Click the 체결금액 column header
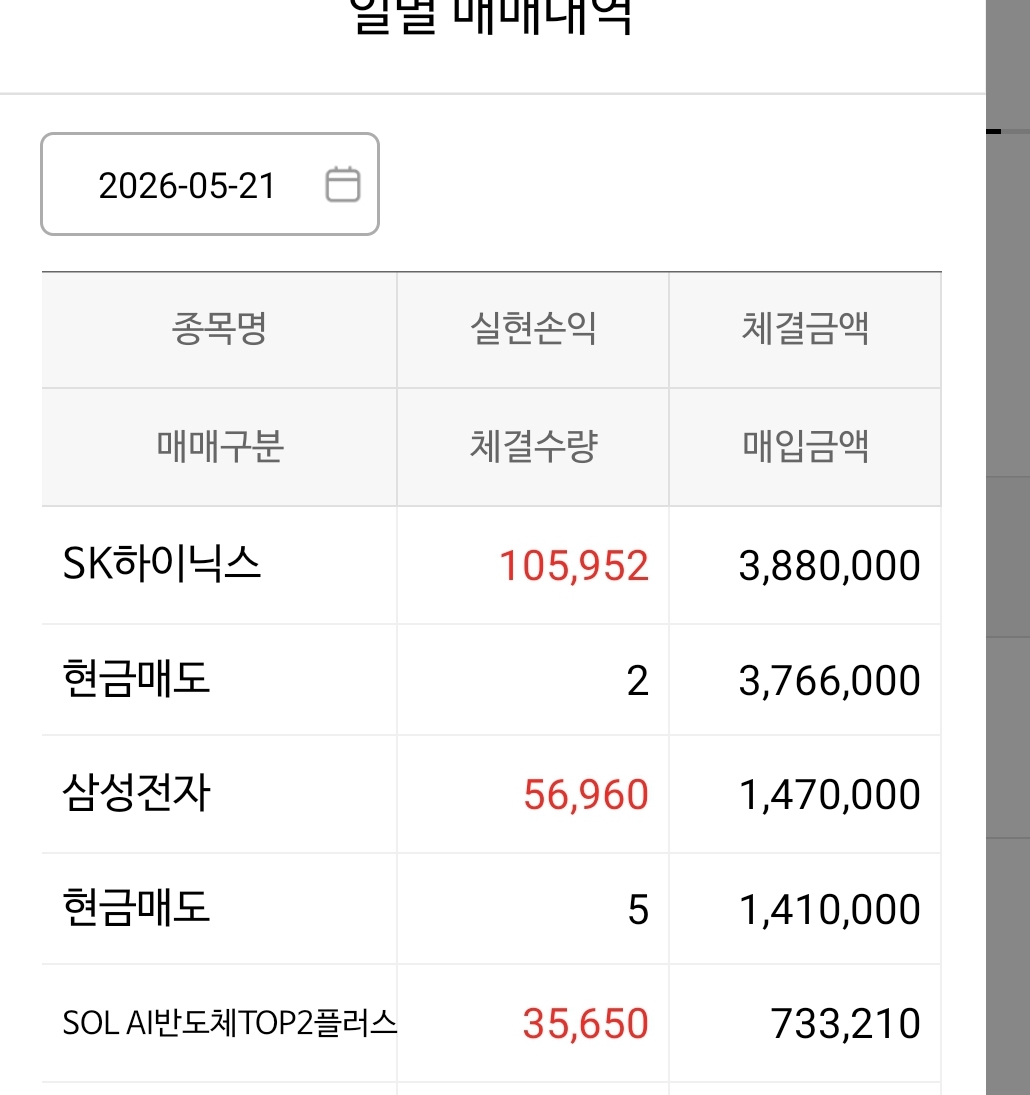This screenshot has height=1095, width=1030. (805, 329)
